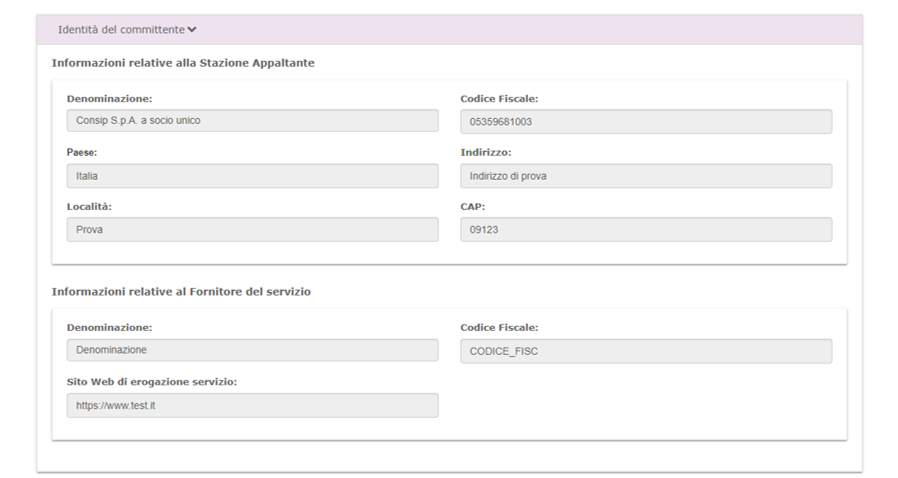Collapse the Identità del committente section header
This screenshot has width=898, height=478.
pyautogui.click(x=120, y=29)
